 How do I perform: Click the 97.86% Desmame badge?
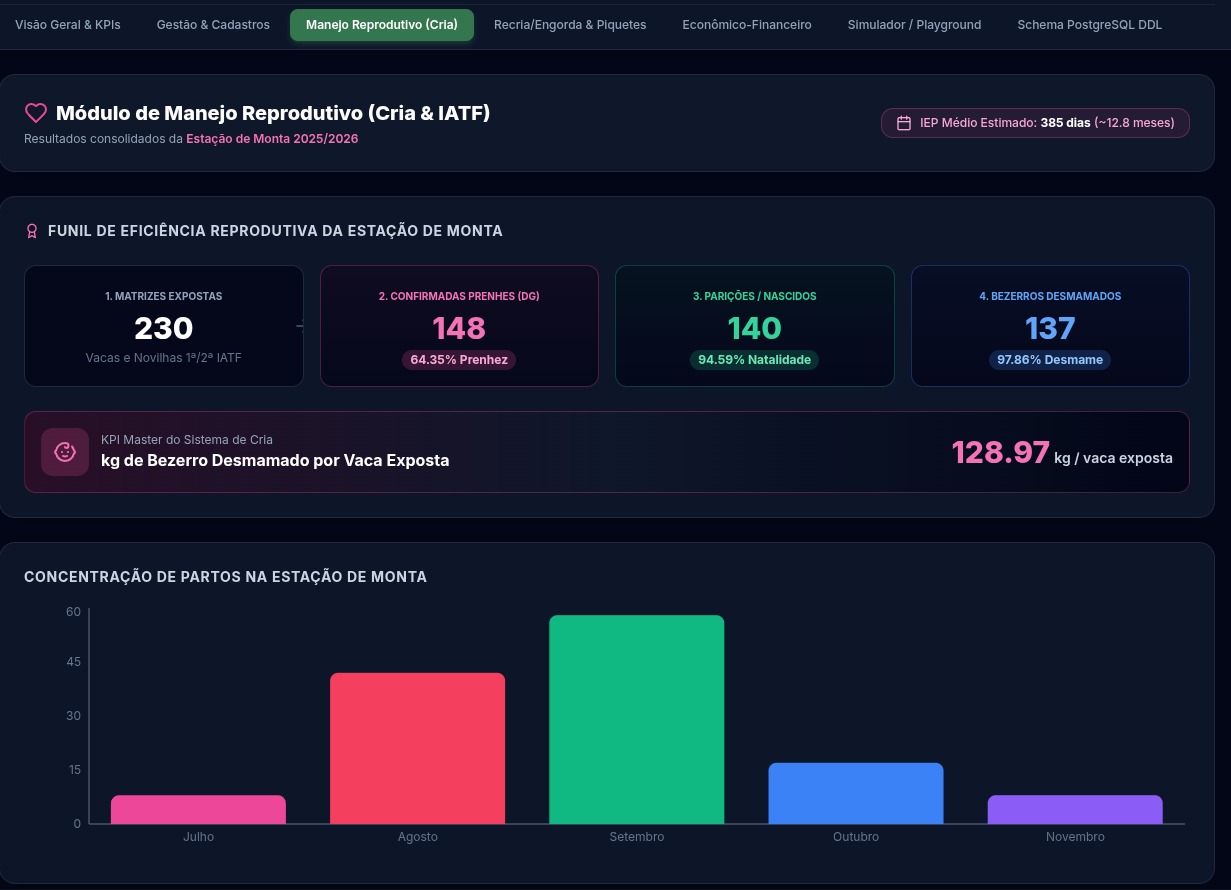[1050, 360]
